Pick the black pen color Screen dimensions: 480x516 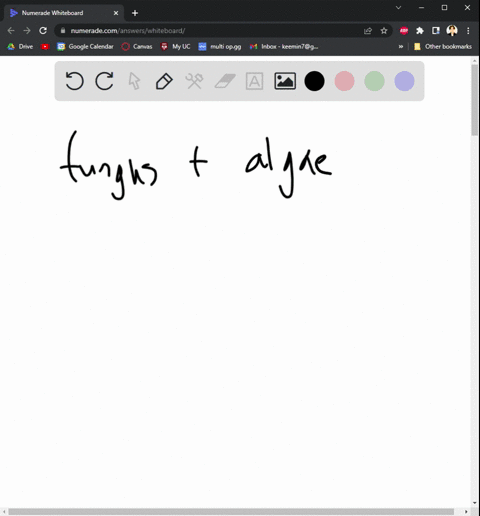click(314, 81)
